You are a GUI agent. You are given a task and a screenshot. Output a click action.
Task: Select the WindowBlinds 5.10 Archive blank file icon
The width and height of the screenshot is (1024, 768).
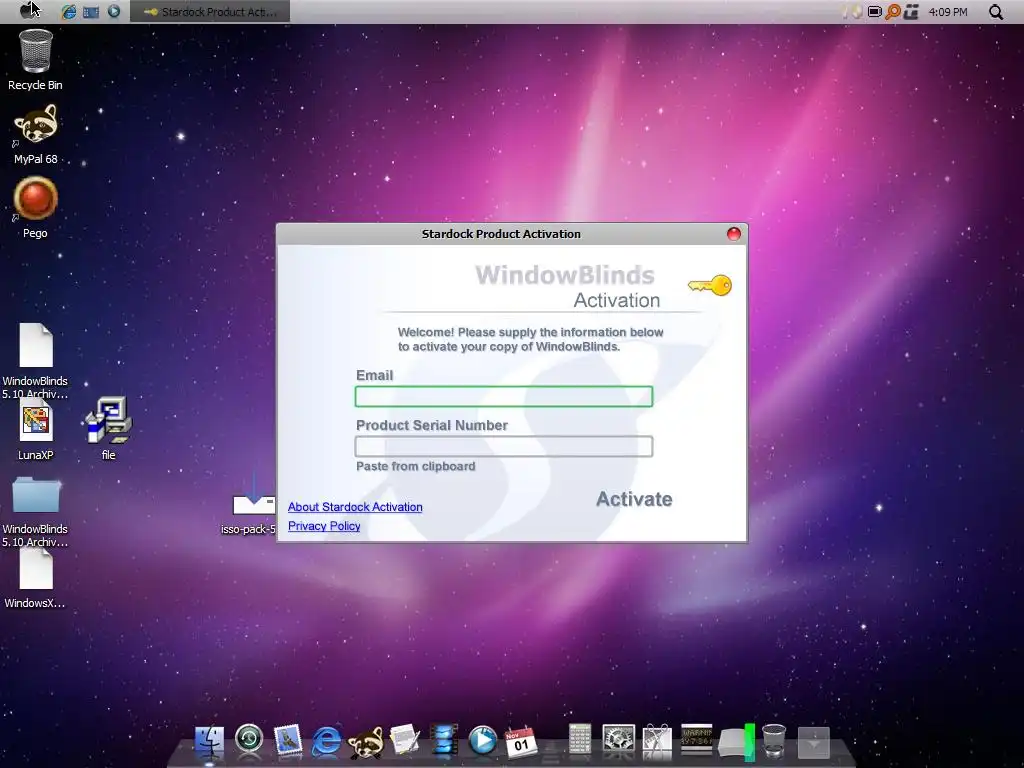[x=35, y=361]
